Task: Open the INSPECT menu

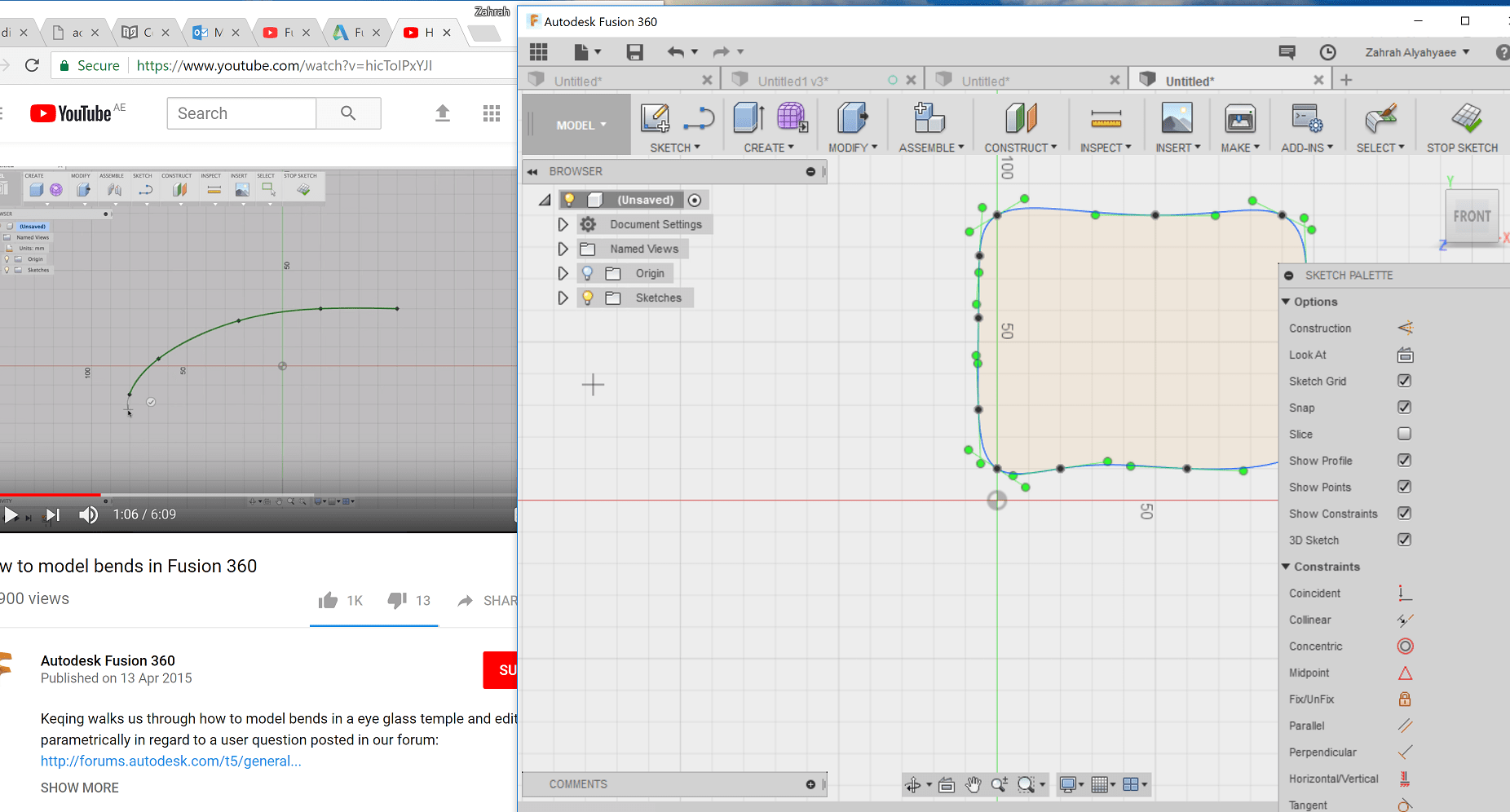Action: point(1106,148)
